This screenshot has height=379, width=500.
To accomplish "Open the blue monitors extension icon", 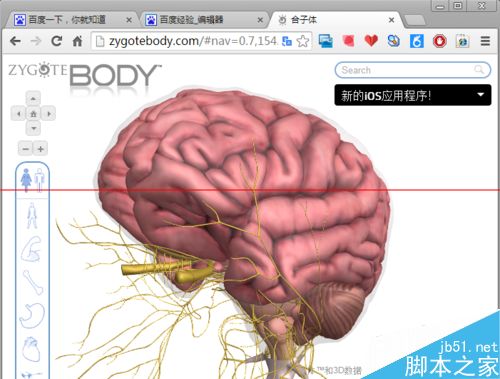I will pyautogui.click(x=325, y=41).
